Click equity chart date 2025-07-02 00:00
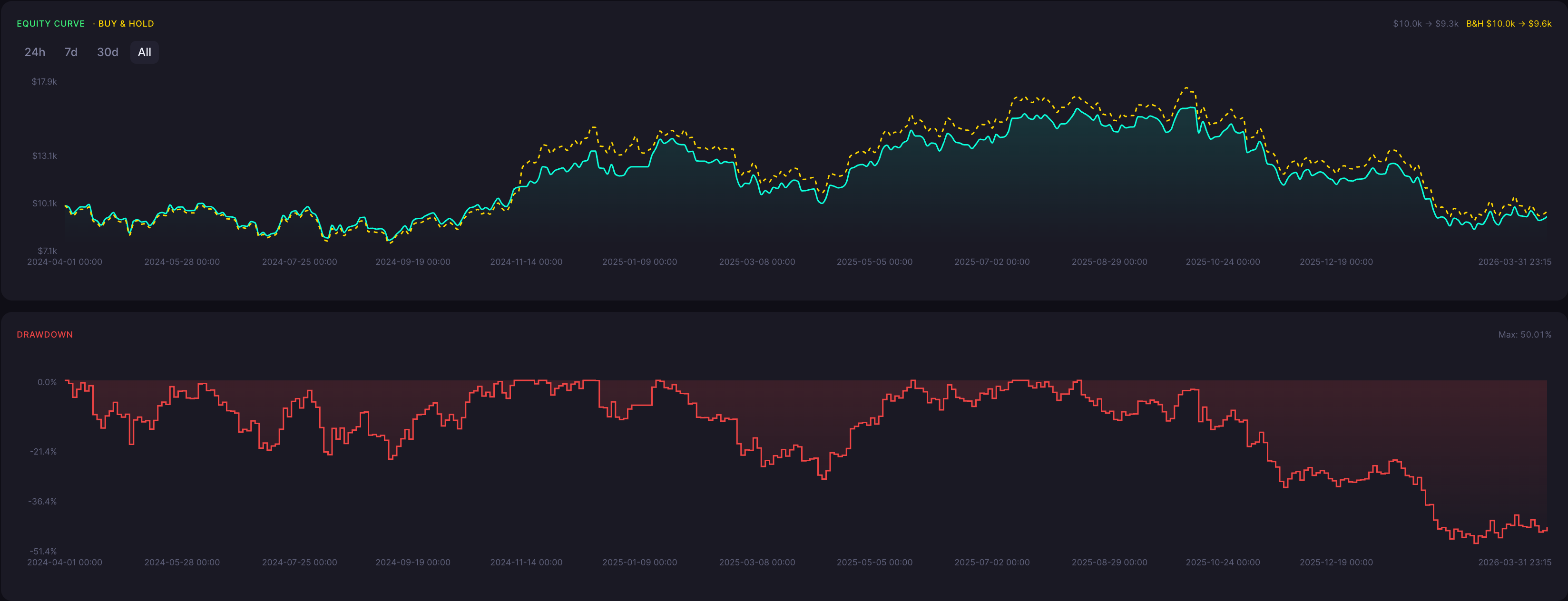The width and height of the screenshot is (1568, 601). [992, 262]
